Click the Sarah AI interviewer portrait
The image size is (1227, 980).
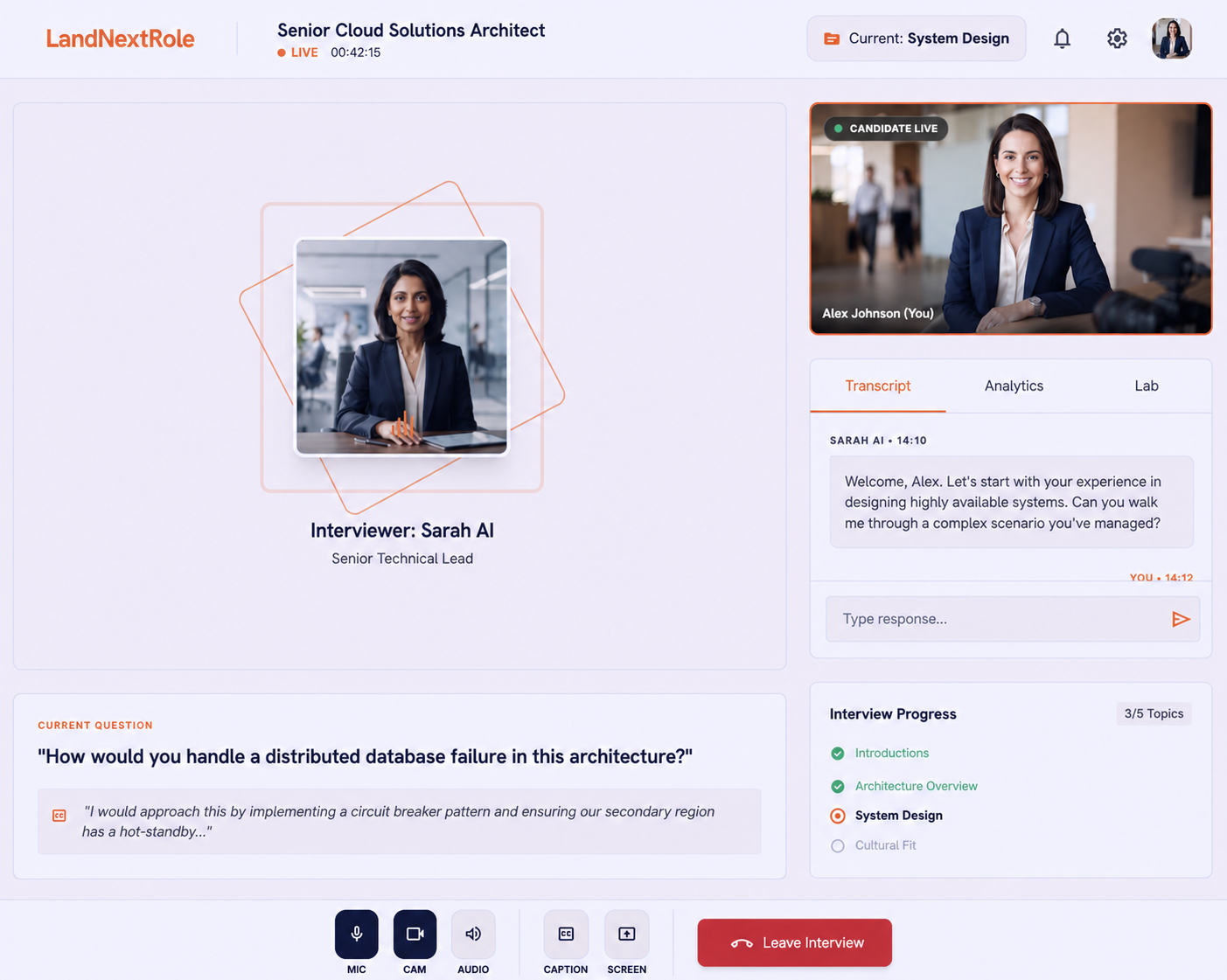pos(401,347)
